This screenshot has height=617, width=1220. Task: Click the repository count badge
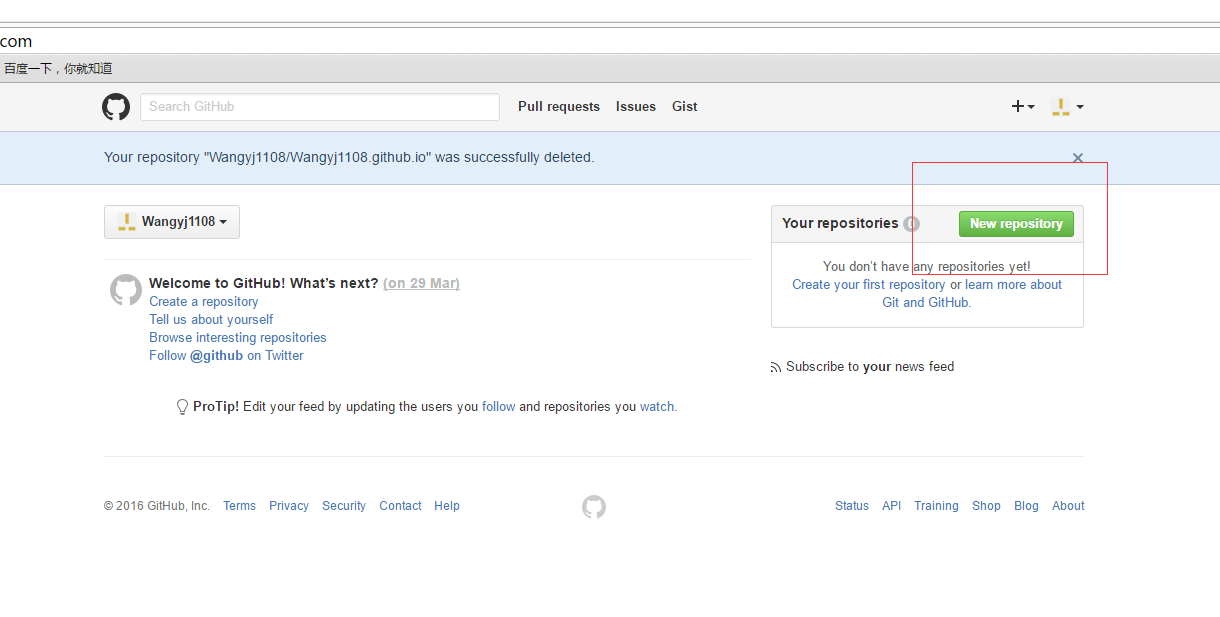(x=911, y=224)
